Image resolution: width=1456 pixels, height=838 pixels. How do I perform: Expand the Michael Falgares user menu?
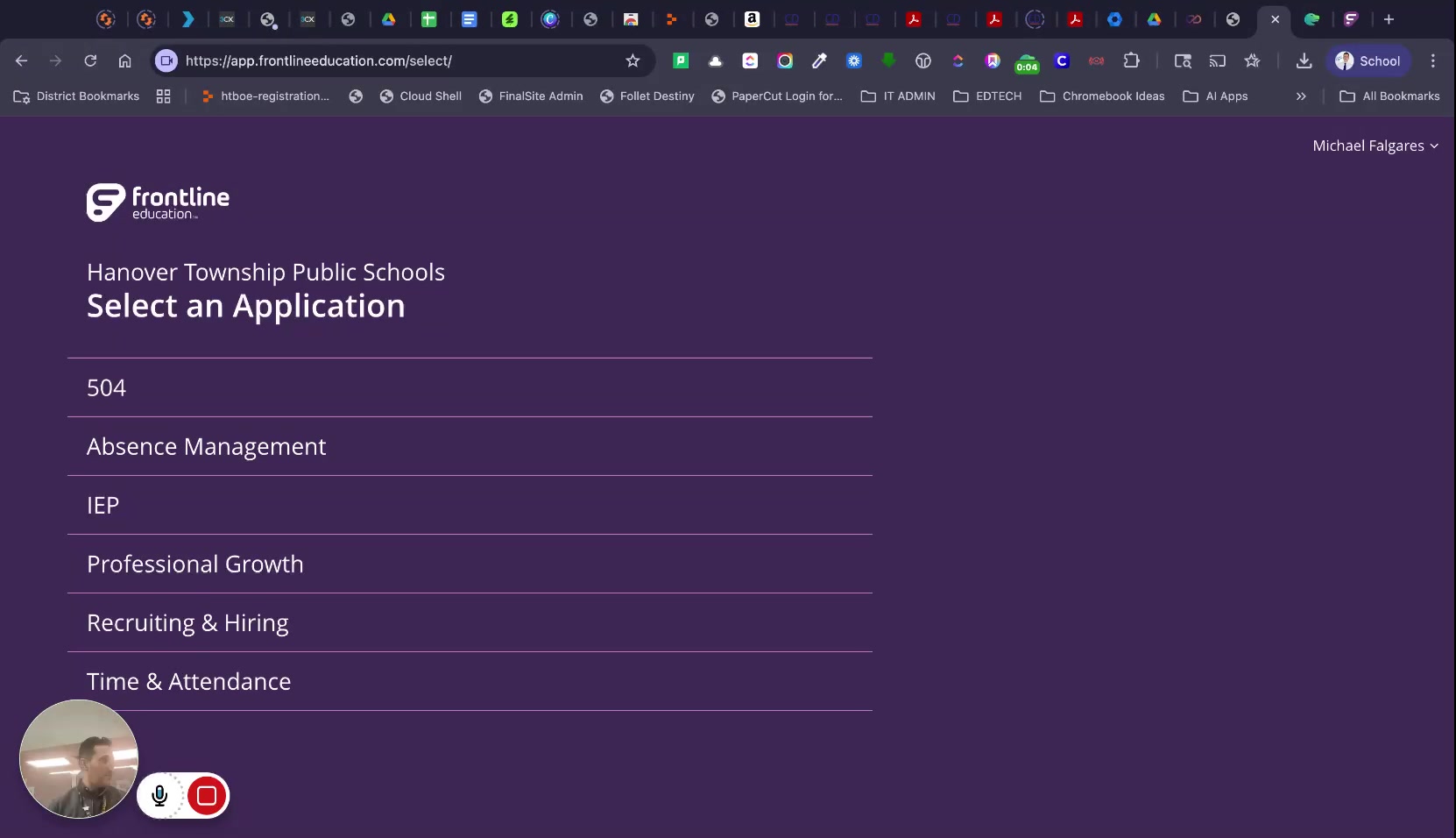(1375, 146)
